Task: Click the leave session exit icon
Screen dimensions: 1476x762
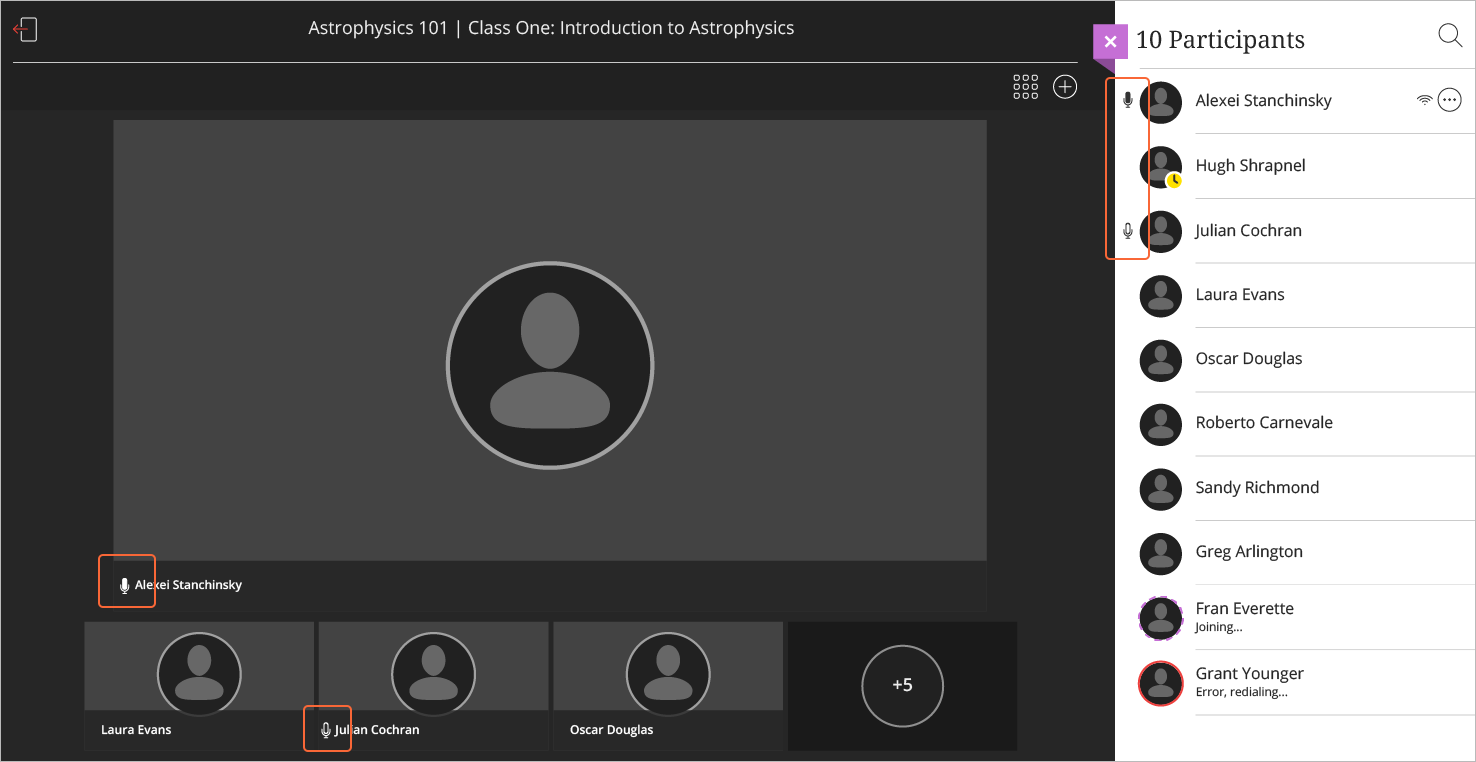Action: (25, 30)
